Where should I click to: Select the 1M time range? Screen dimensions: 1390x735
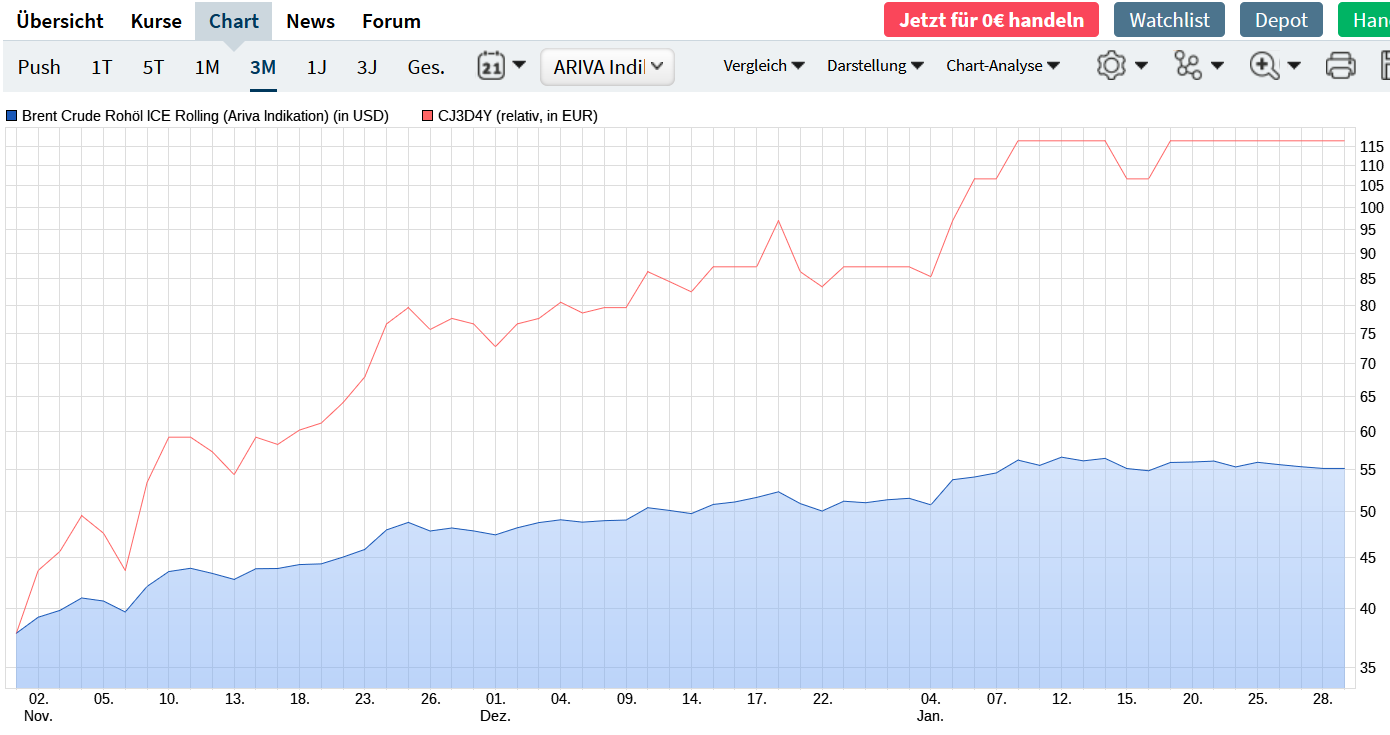[x=207, y=67]
